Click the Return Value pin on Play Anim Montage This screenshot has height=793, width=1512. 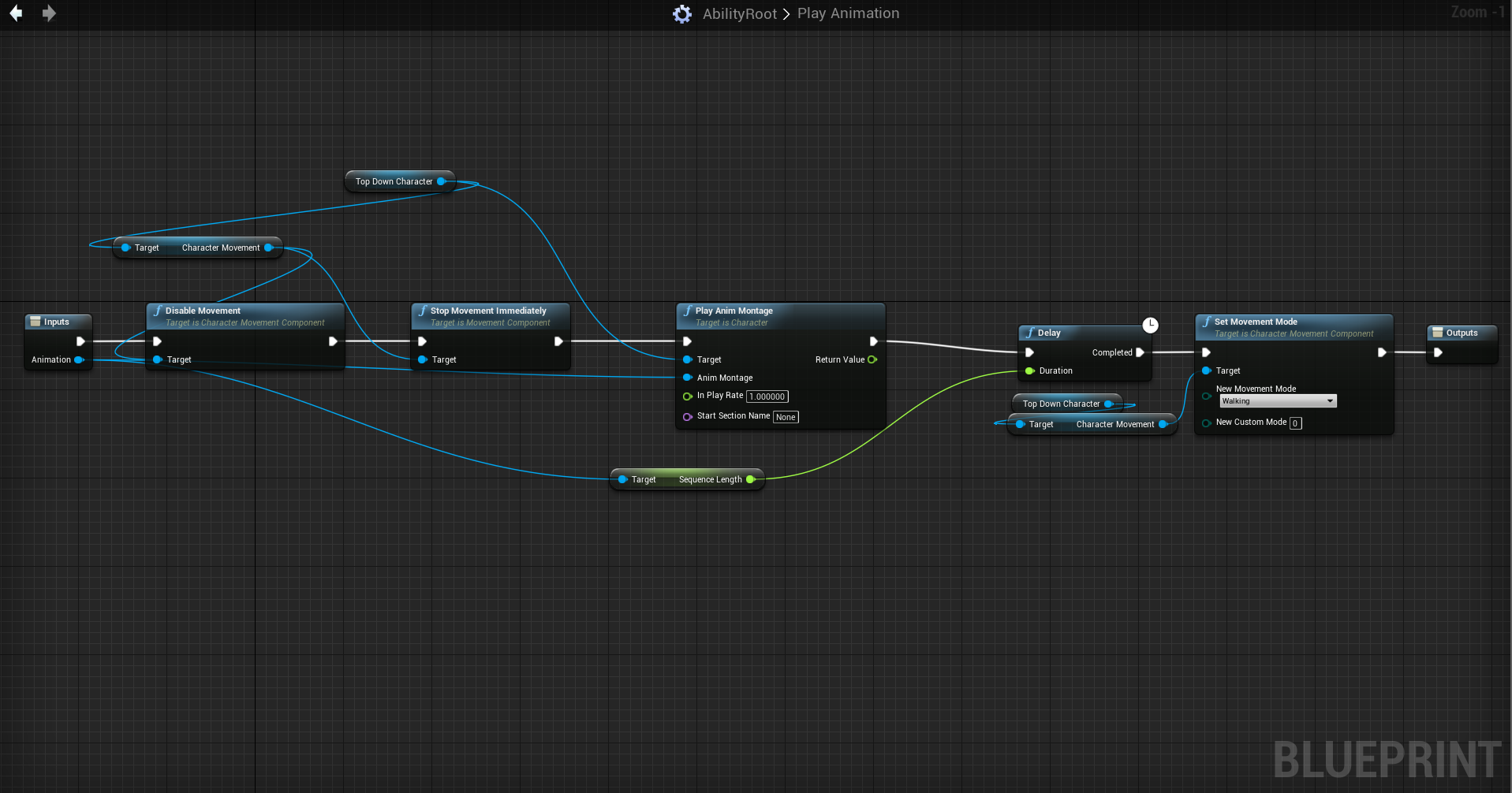pyautogui.click(x=872, y=359)
